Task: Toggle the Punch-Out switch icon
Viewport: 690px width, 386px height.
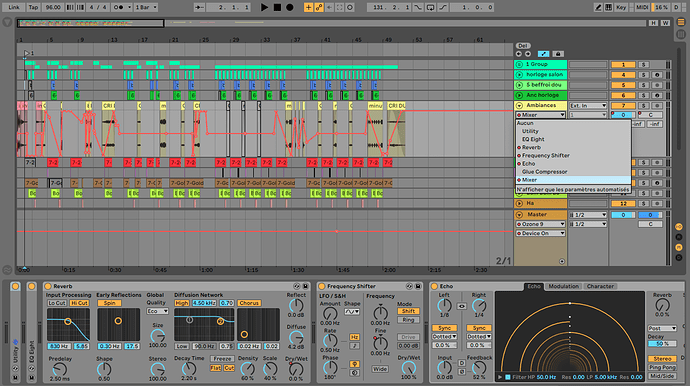Action: tap(442, 7)
